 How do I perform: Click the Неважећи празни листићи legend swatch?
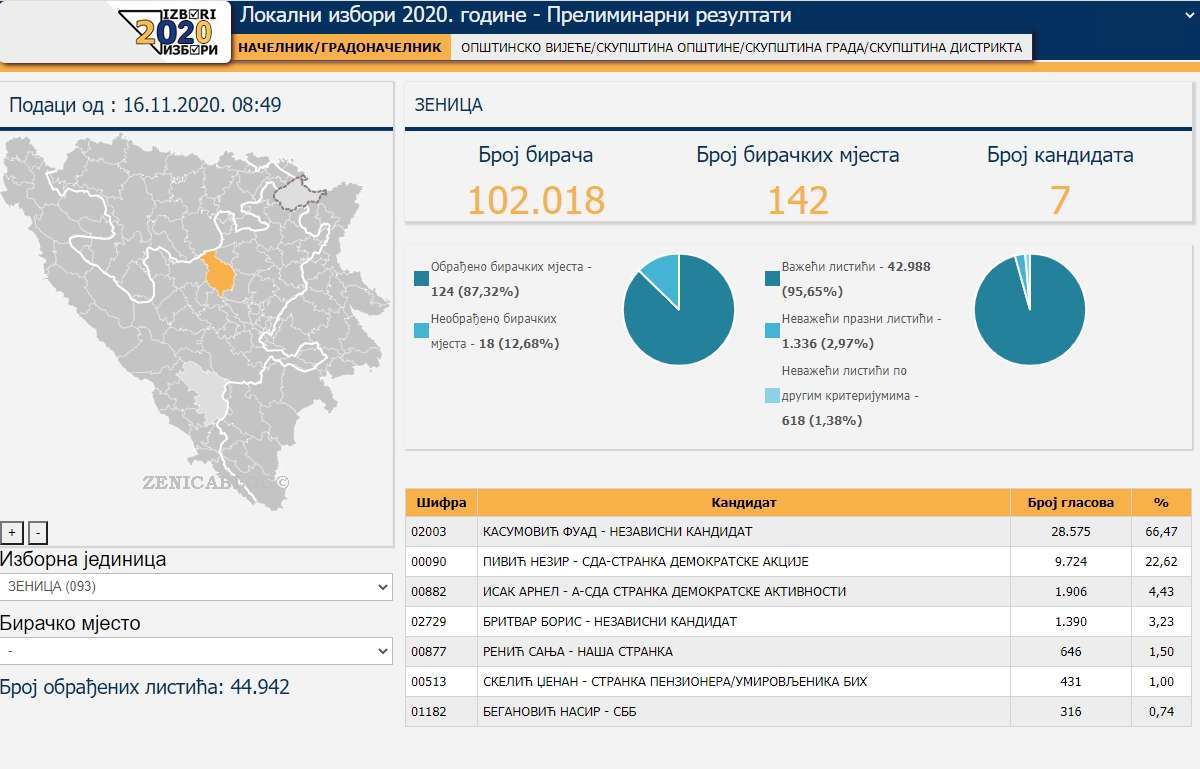tap(772, 330)
